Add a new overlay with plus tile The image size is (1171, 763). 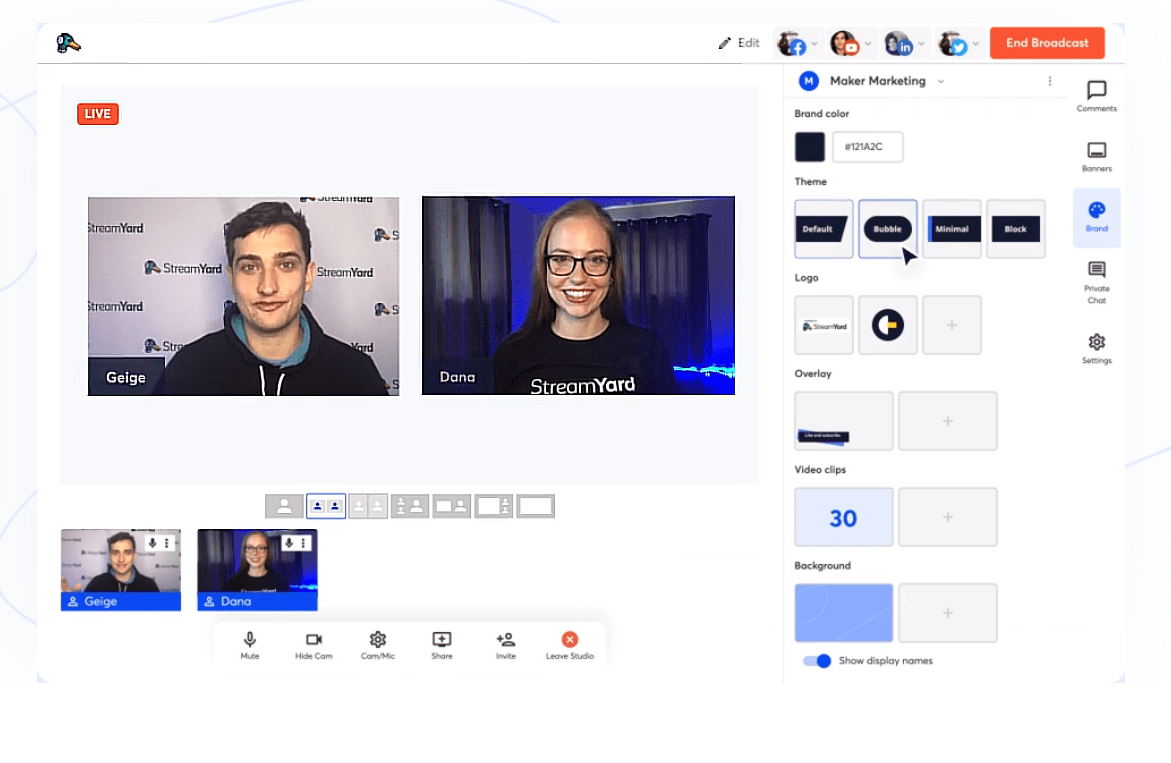tap(947, 421)
